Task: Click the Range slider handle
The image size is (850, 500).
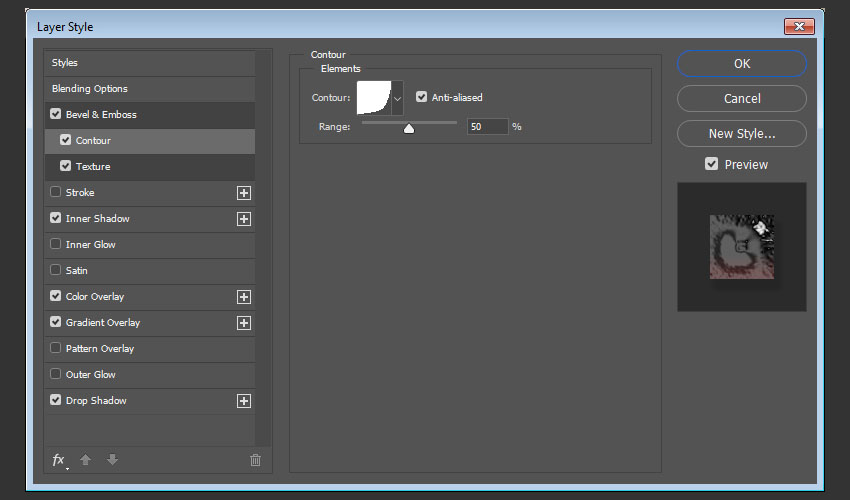Action: (x=409, y=128)
